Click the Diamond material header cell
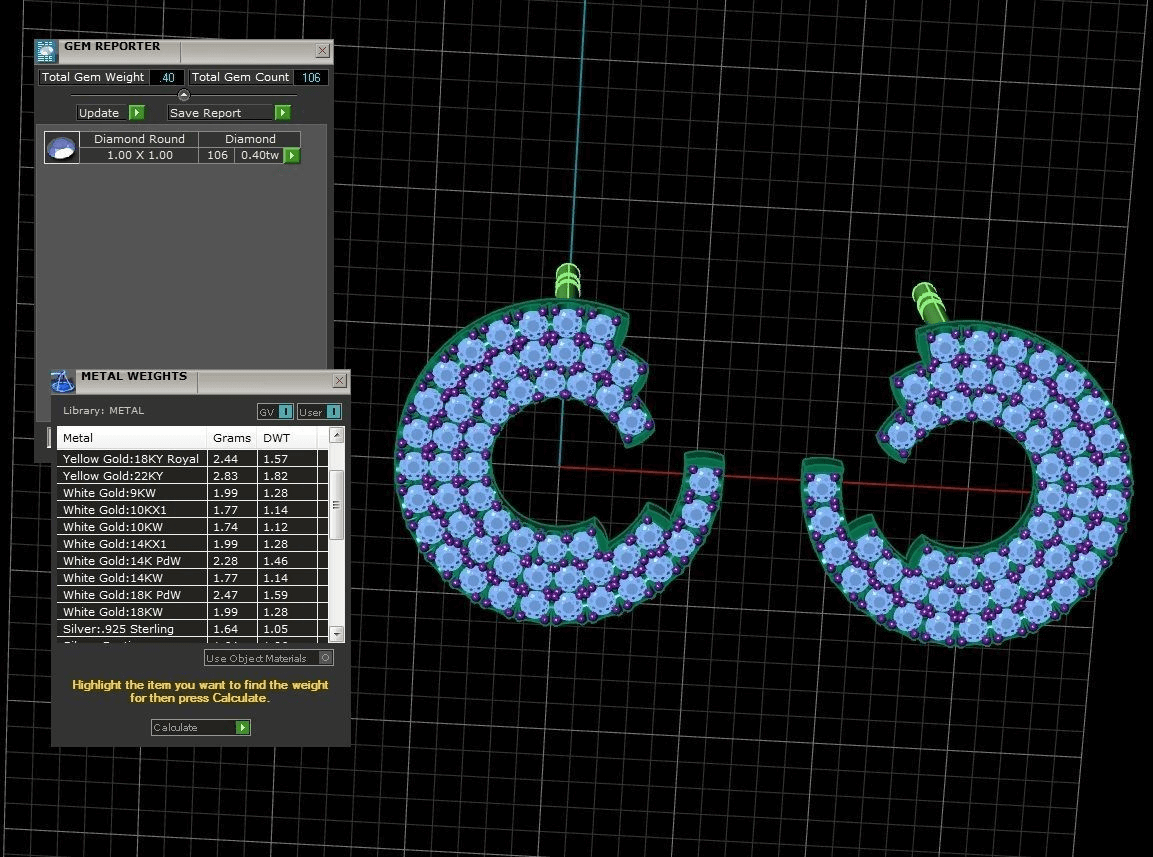Screen dimensions: 1153x857 pos(250,138)
